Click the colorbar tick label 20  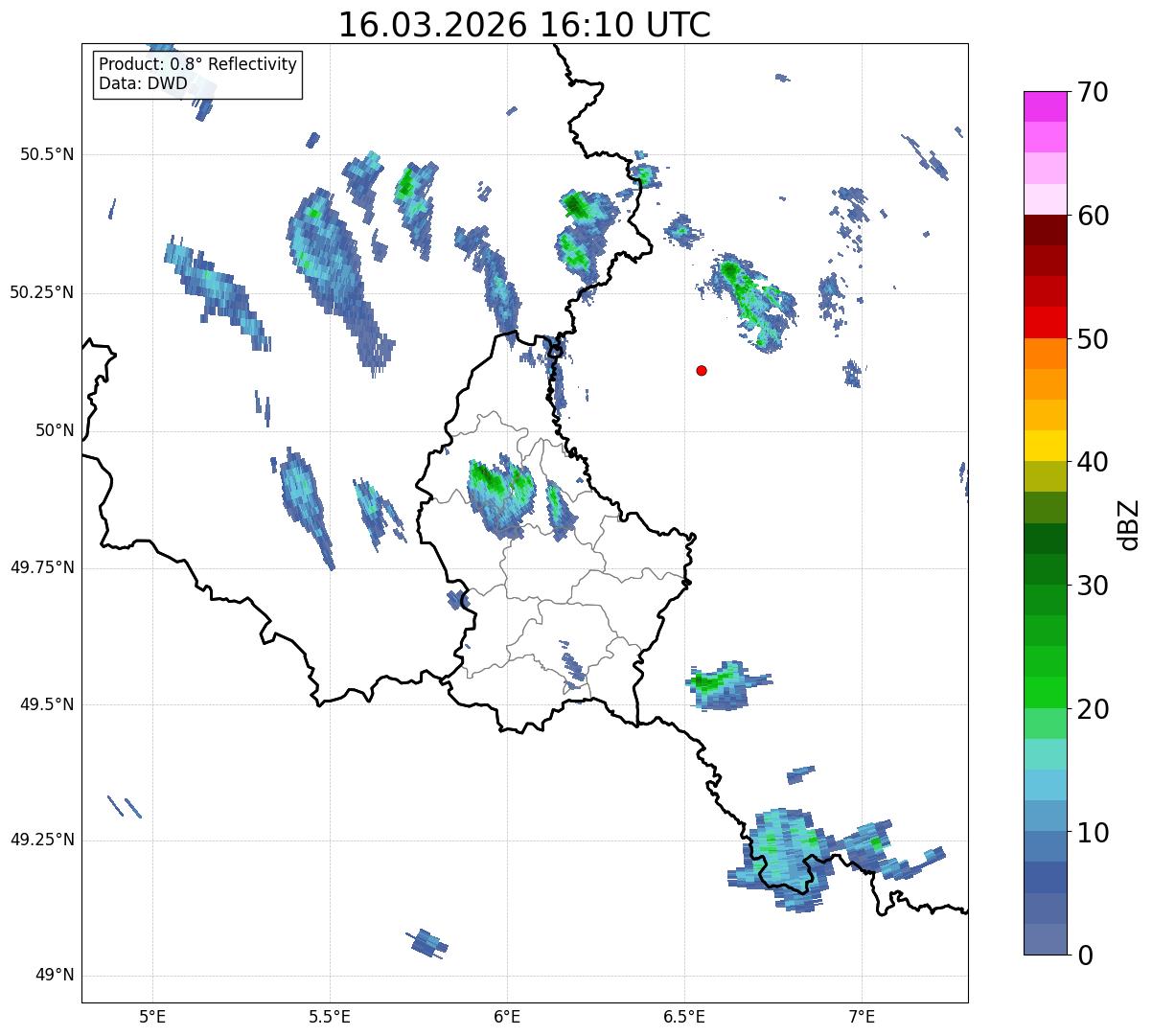point(1093,709)
